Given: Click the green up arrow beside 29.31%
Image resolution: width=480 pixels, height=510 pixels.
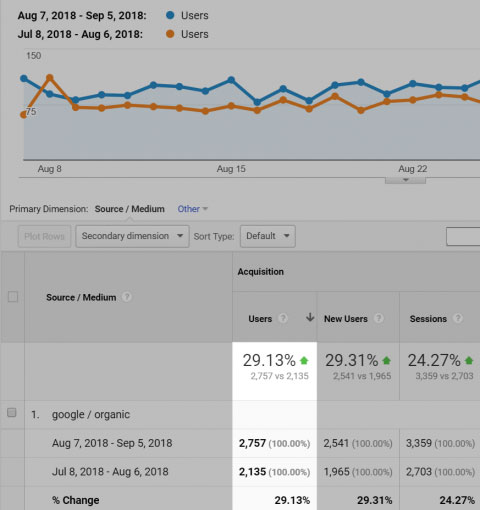Looking at the screenshot, I should tap(386, 360).
